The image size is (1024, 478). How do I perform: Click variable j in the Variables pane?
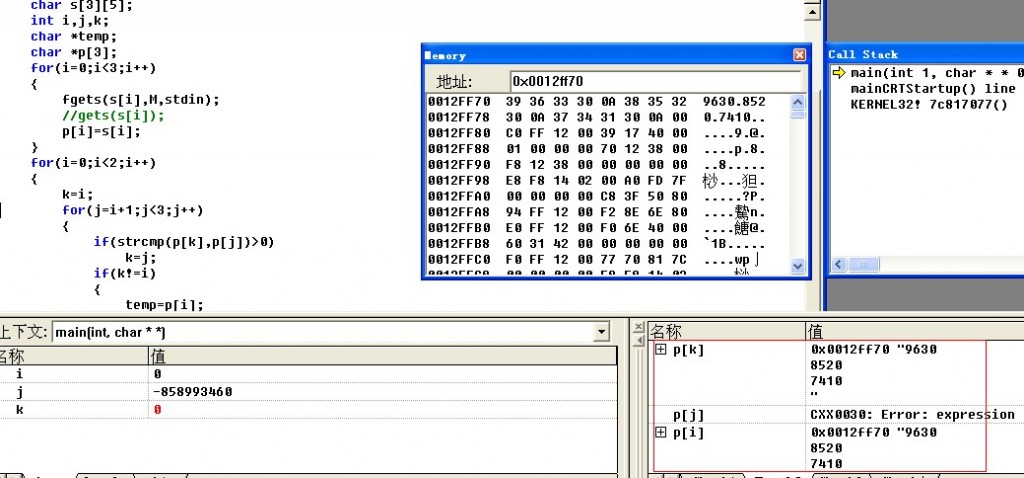pos(20,392)
